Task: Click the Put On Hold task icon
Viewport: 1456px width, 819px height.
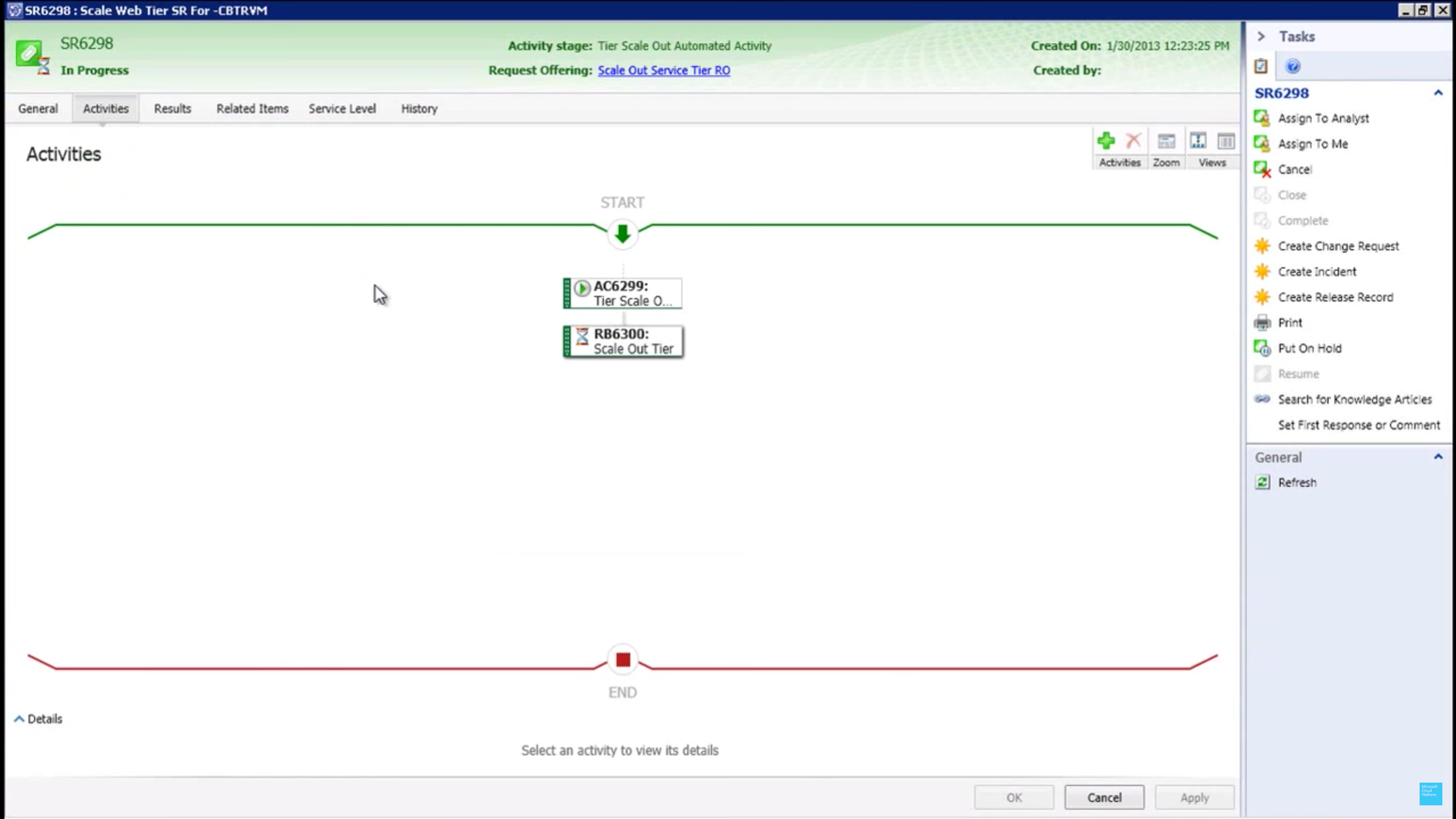Action: tap(1261, 348)
